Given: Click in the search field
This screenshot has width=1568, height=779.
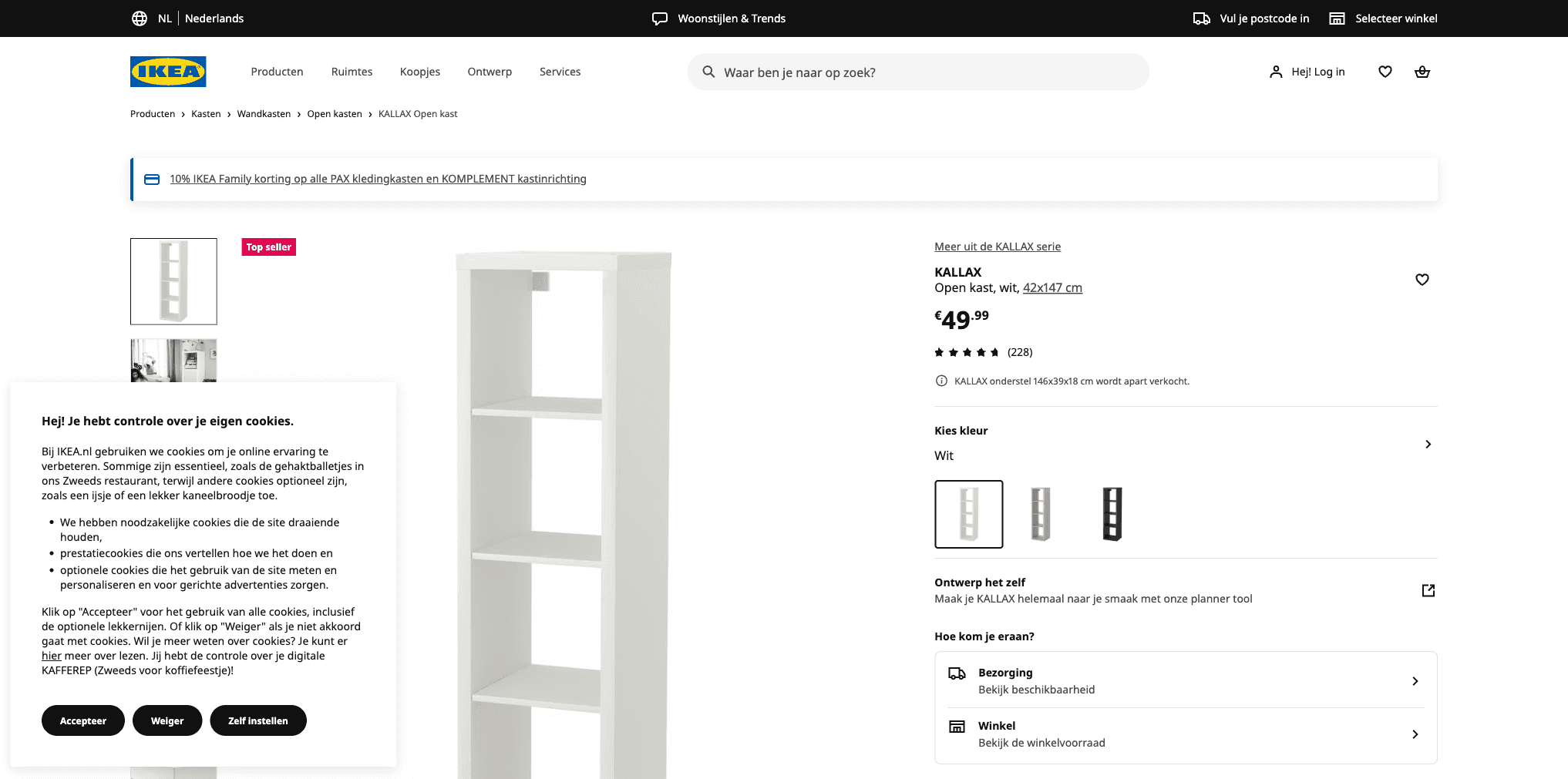Looking at the screenshot, I should [x=918, y=72].
